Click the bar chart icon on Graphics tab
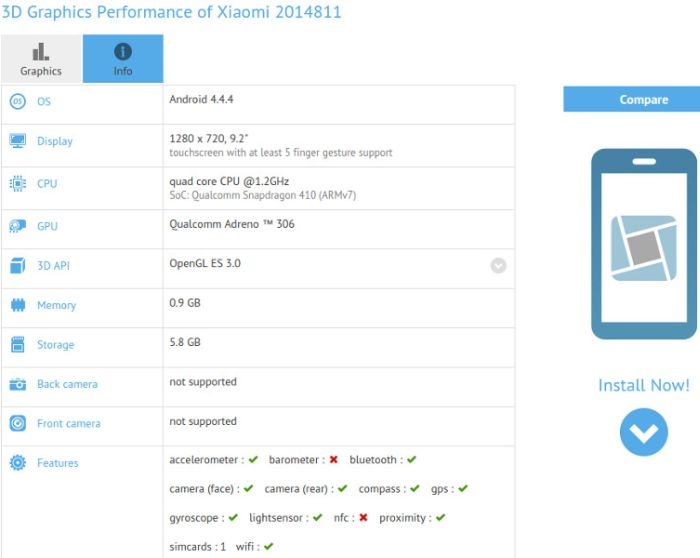700x558 pixels. 41,52
